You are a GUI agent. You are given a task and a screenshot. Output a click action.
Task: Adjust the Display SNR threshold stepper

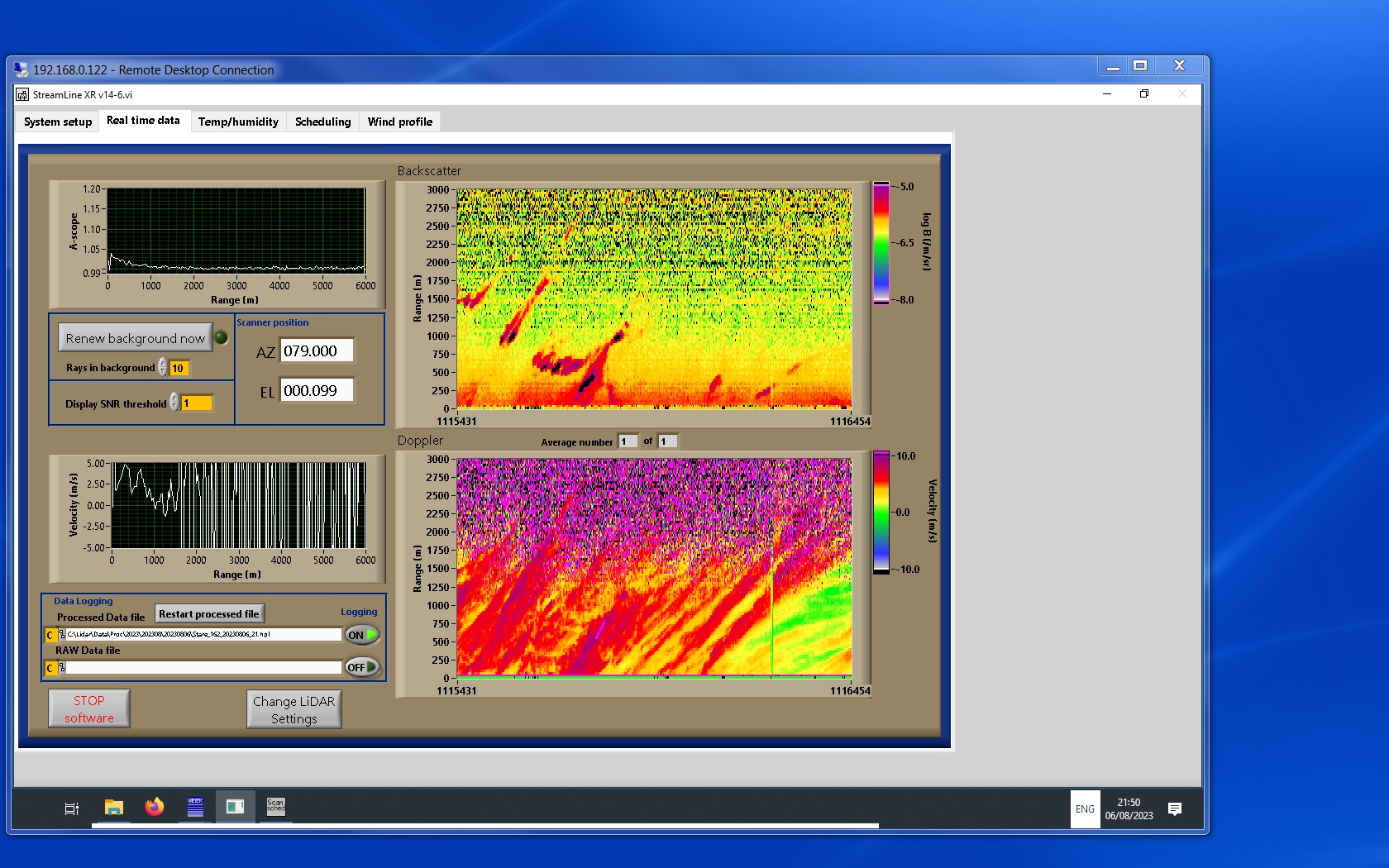pos(174,403)
